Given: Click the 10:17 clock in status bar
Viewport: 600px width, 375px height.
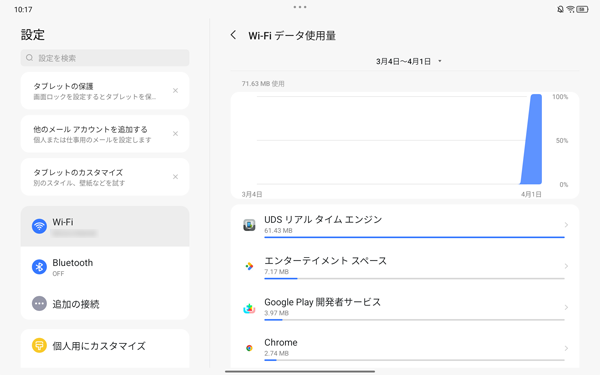Looking at the screenshot, I should 23,10.
